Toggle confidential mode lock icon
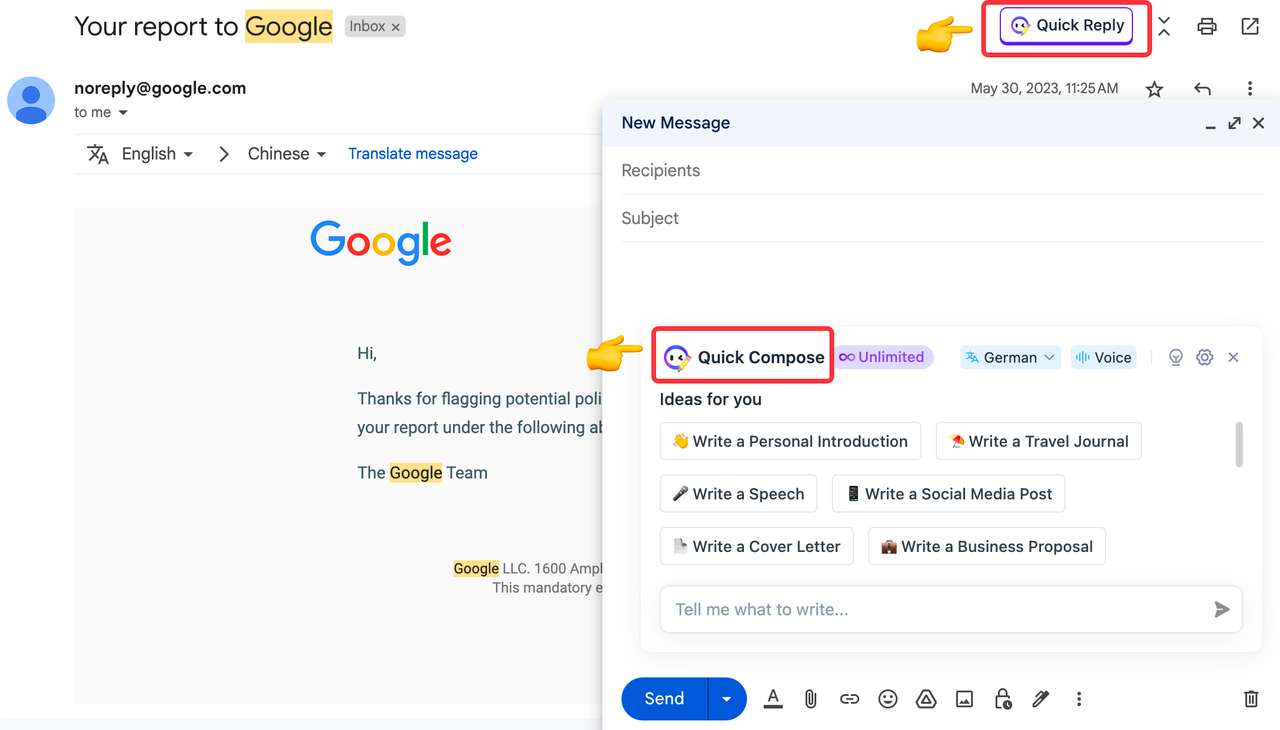 tap(1003, 699)
